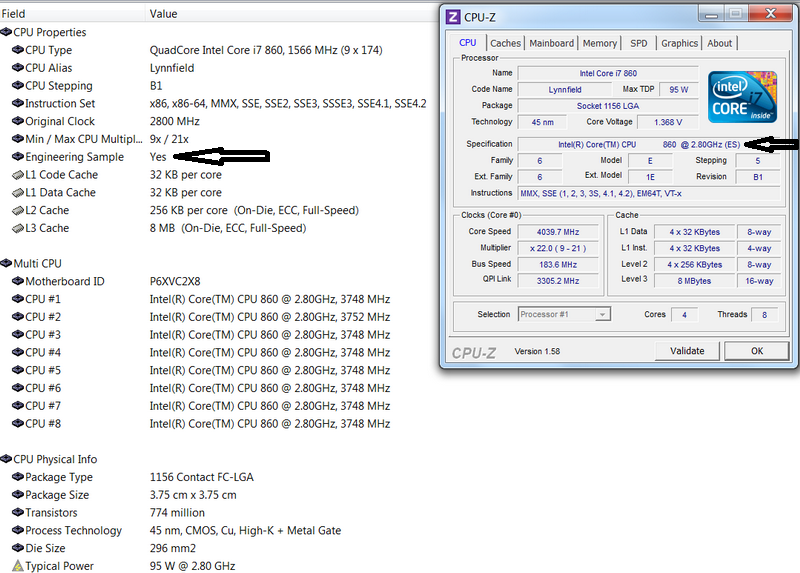Click the Name field Intel Core i7 860

point(608,73)
